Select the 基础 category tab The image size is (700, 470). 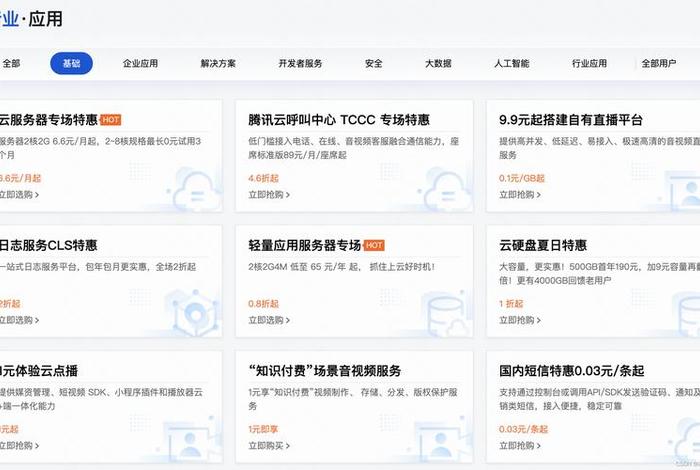pos(71,63)
